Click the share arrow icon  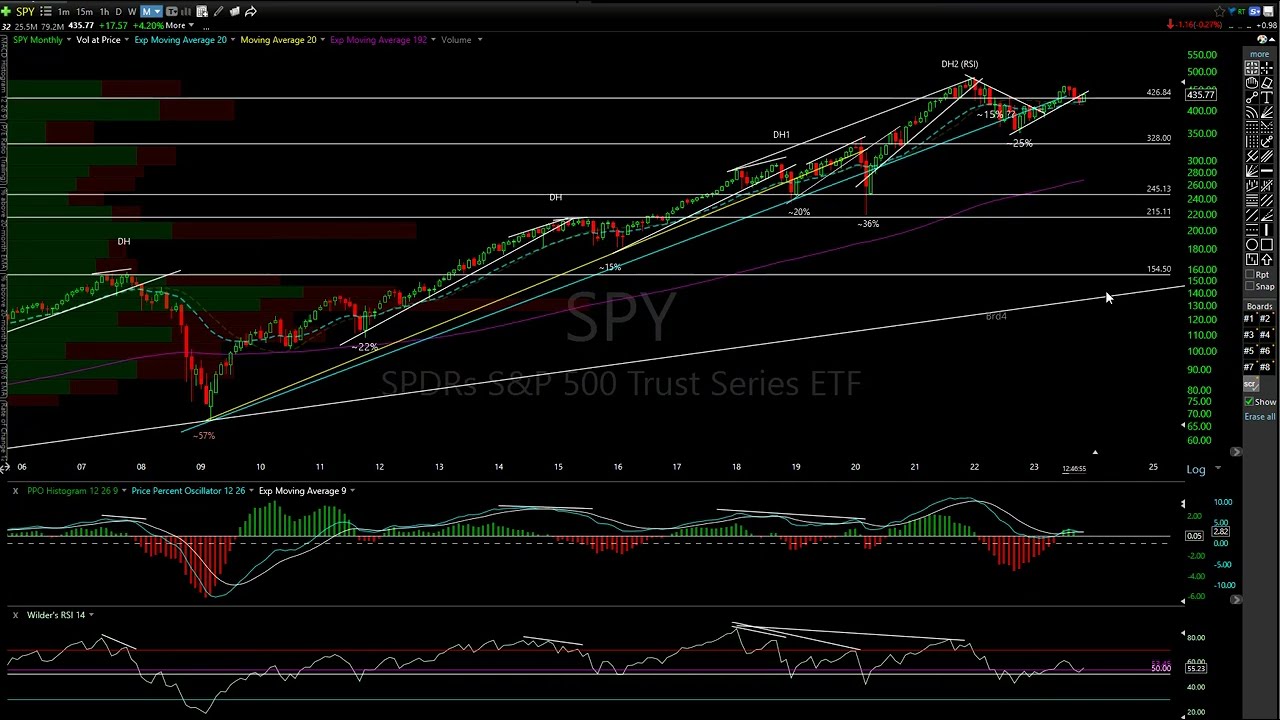pyautogui.click(x=251, y=11)
